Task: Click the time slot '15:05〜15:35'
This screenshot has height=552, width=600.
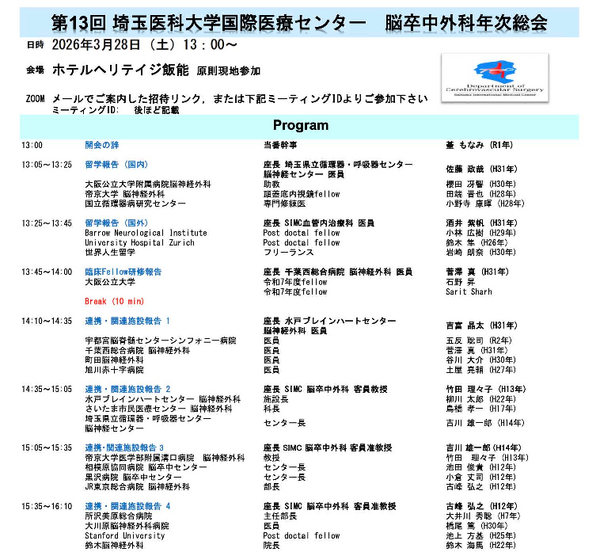Action: [x=47, y=448]
